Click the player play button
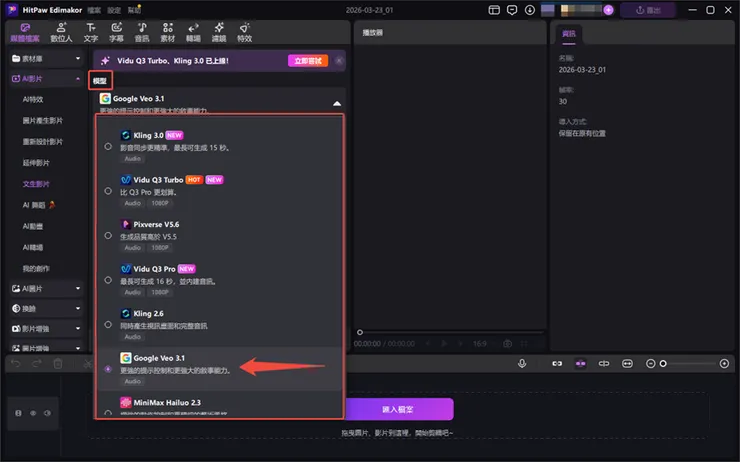Viewport: 740px width, 462px height. (x=444, y=344)
